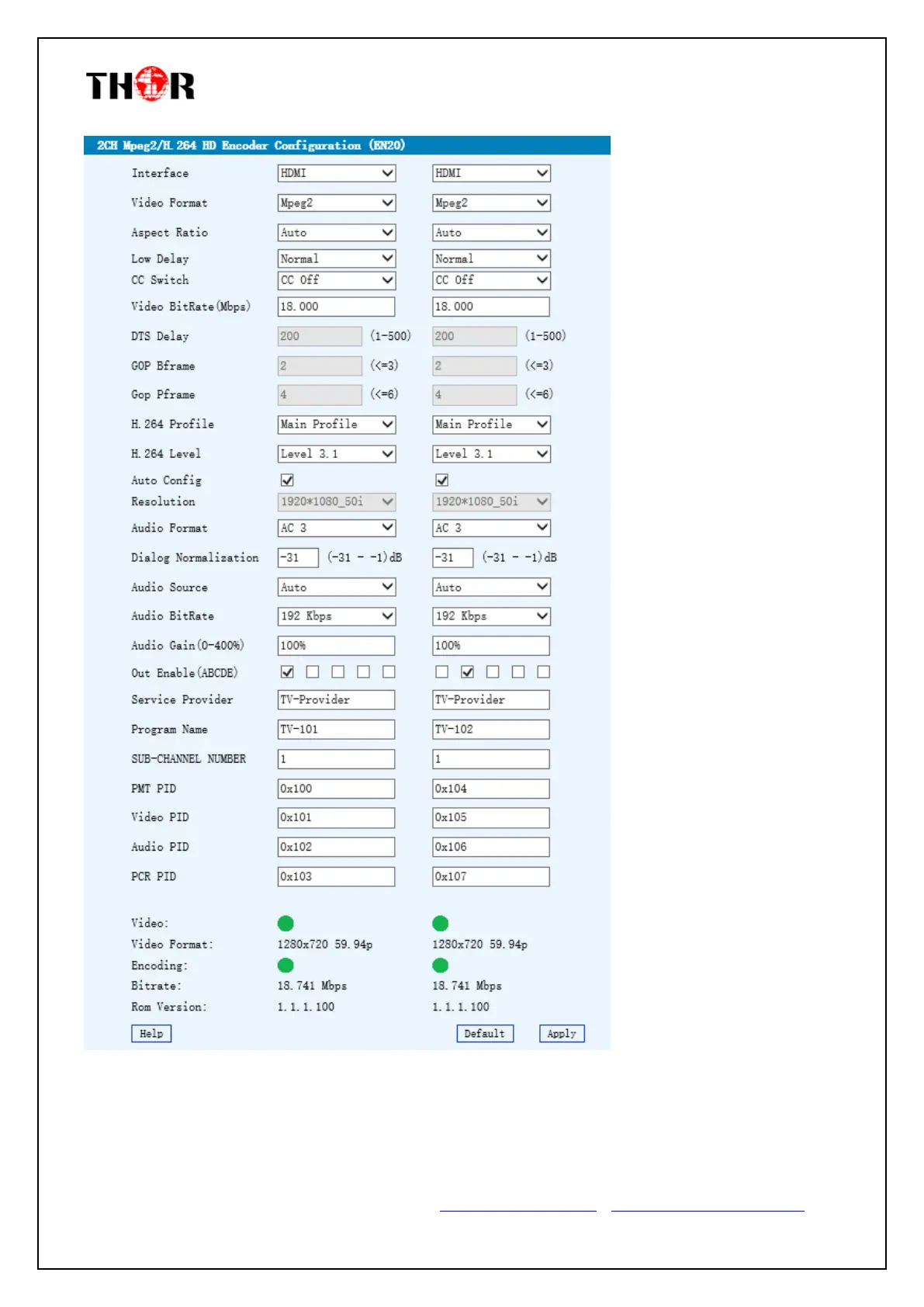Screen dimensions: 924x1307
Task: Click the second channel green Encoding status indicator
Action: click(441, 965)
